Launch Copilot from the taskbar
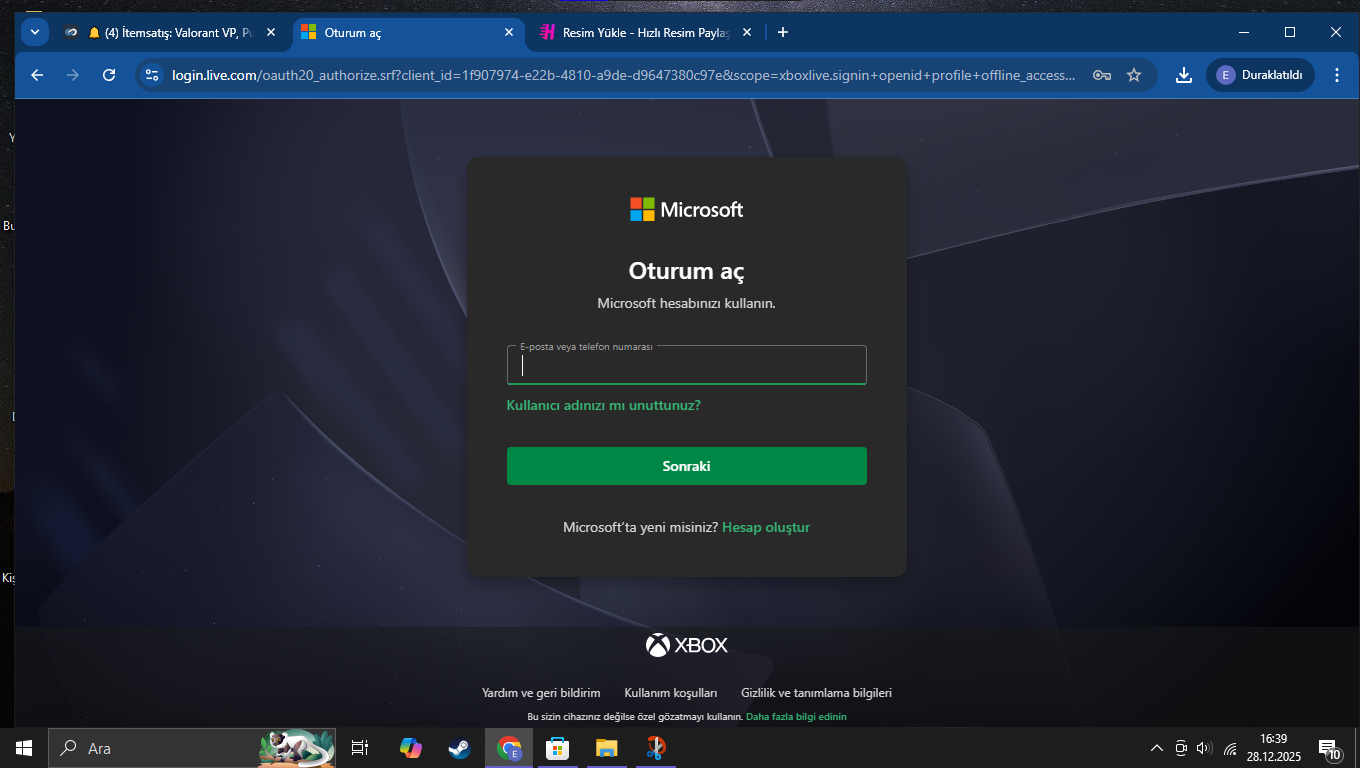The height and width of the screenshot is (768, 1360). [x=410, y=748]
